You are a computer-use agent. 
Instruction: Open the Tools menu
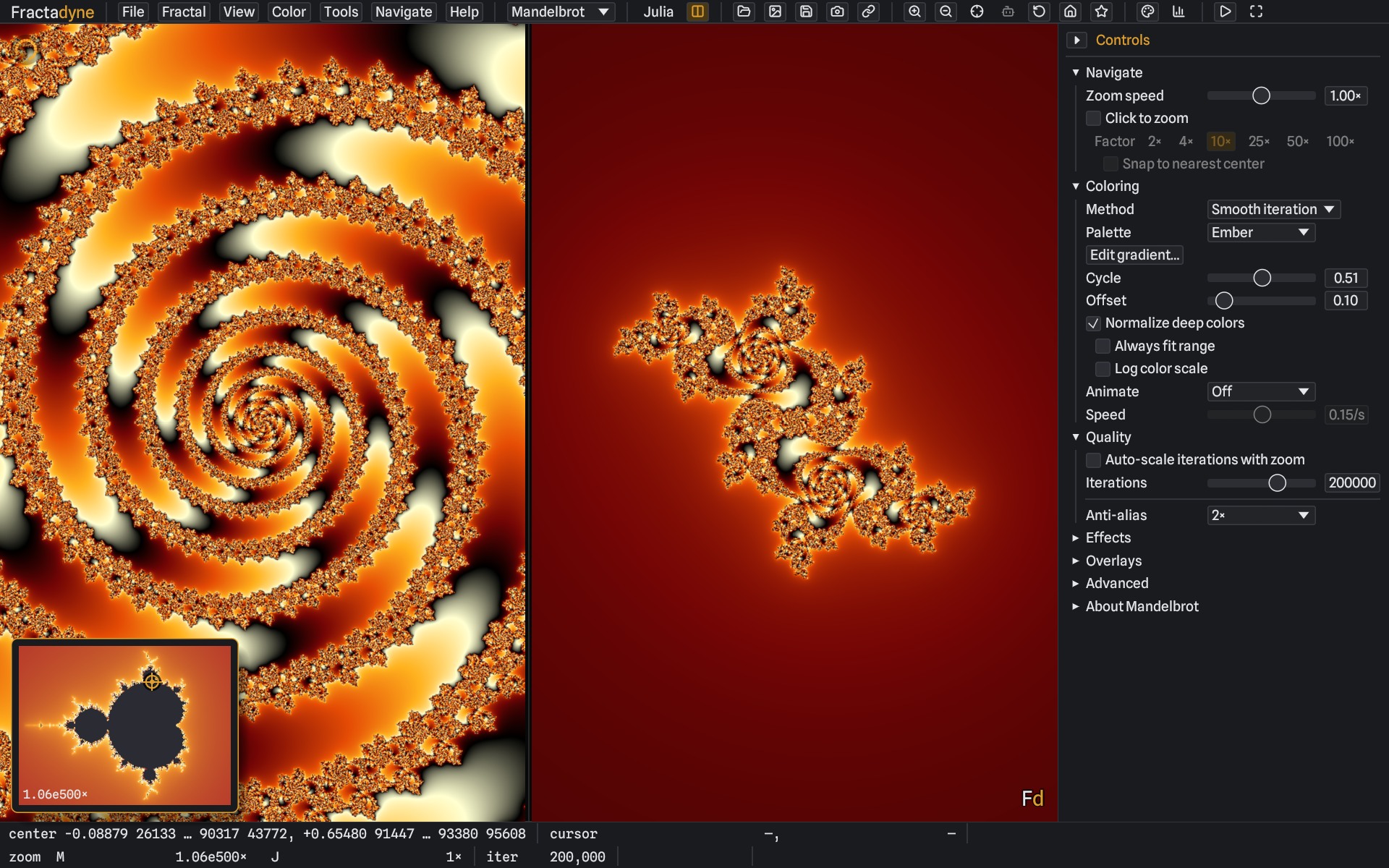click(341, 12)
